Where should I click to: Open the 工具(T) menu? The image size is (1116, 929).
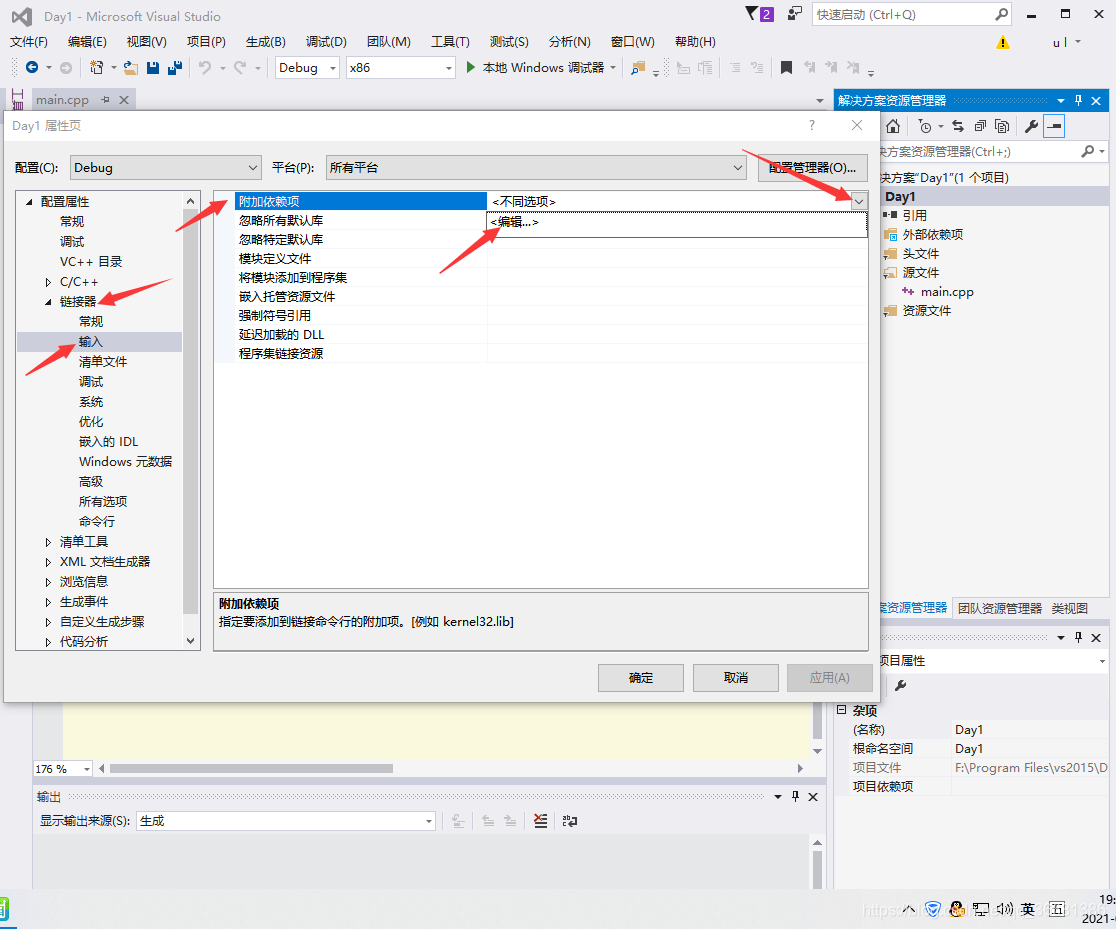click(x=450, y=42)
